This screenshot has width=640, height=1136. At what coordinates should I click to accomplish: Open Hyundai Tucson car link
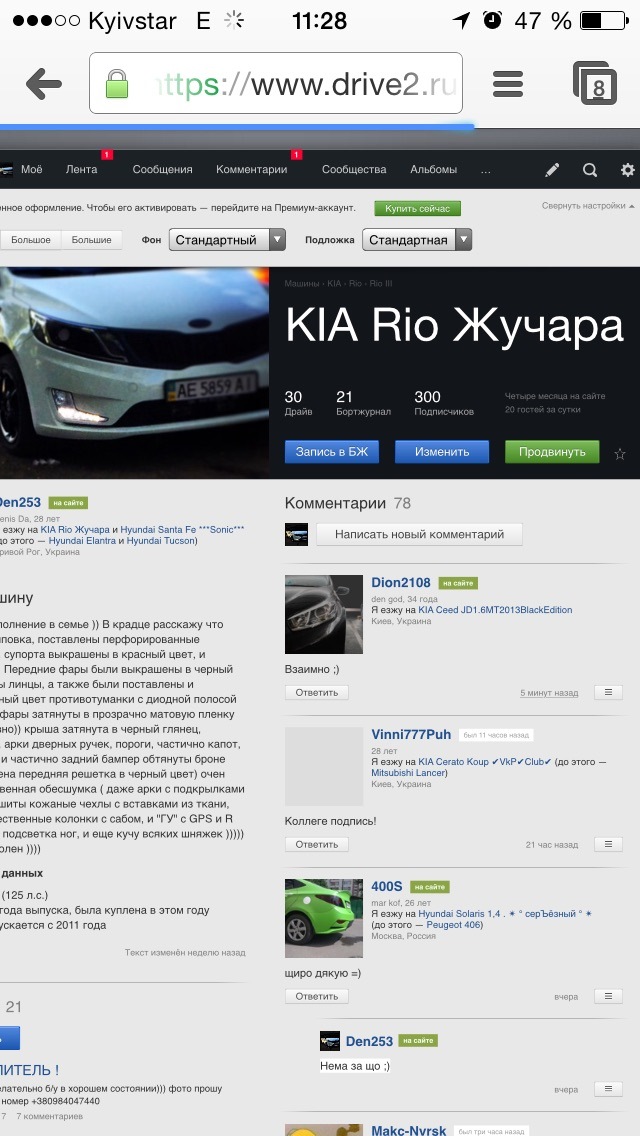click(160, 540)
